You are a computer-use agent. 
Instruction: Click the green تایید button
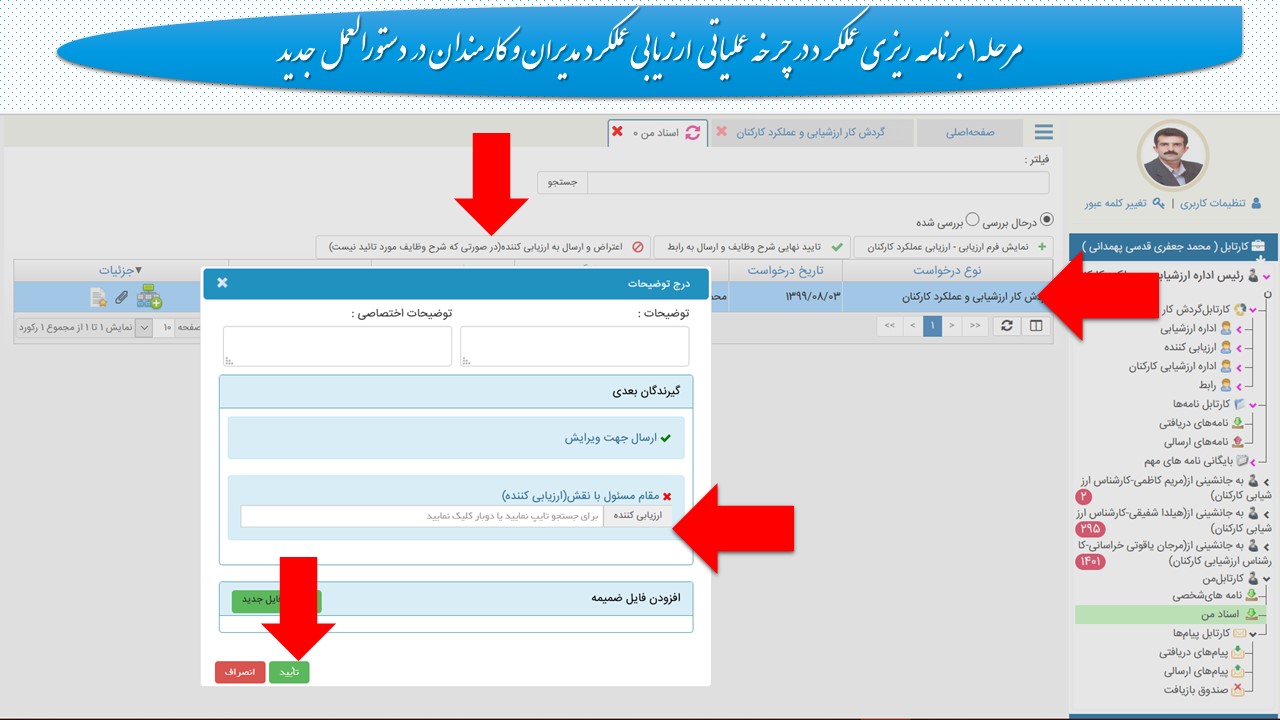(289, 672)
